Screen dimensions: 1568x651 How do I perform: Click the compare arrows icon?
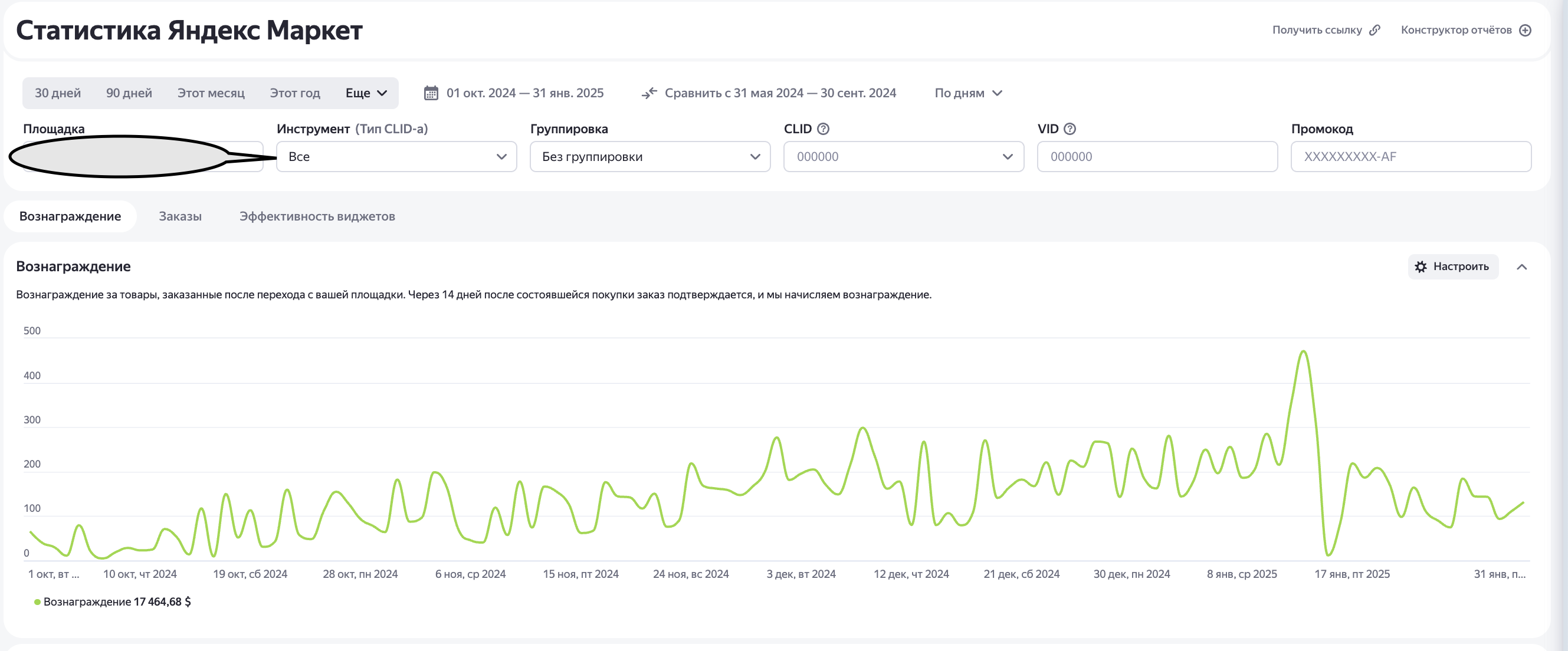tap(649, 93)
